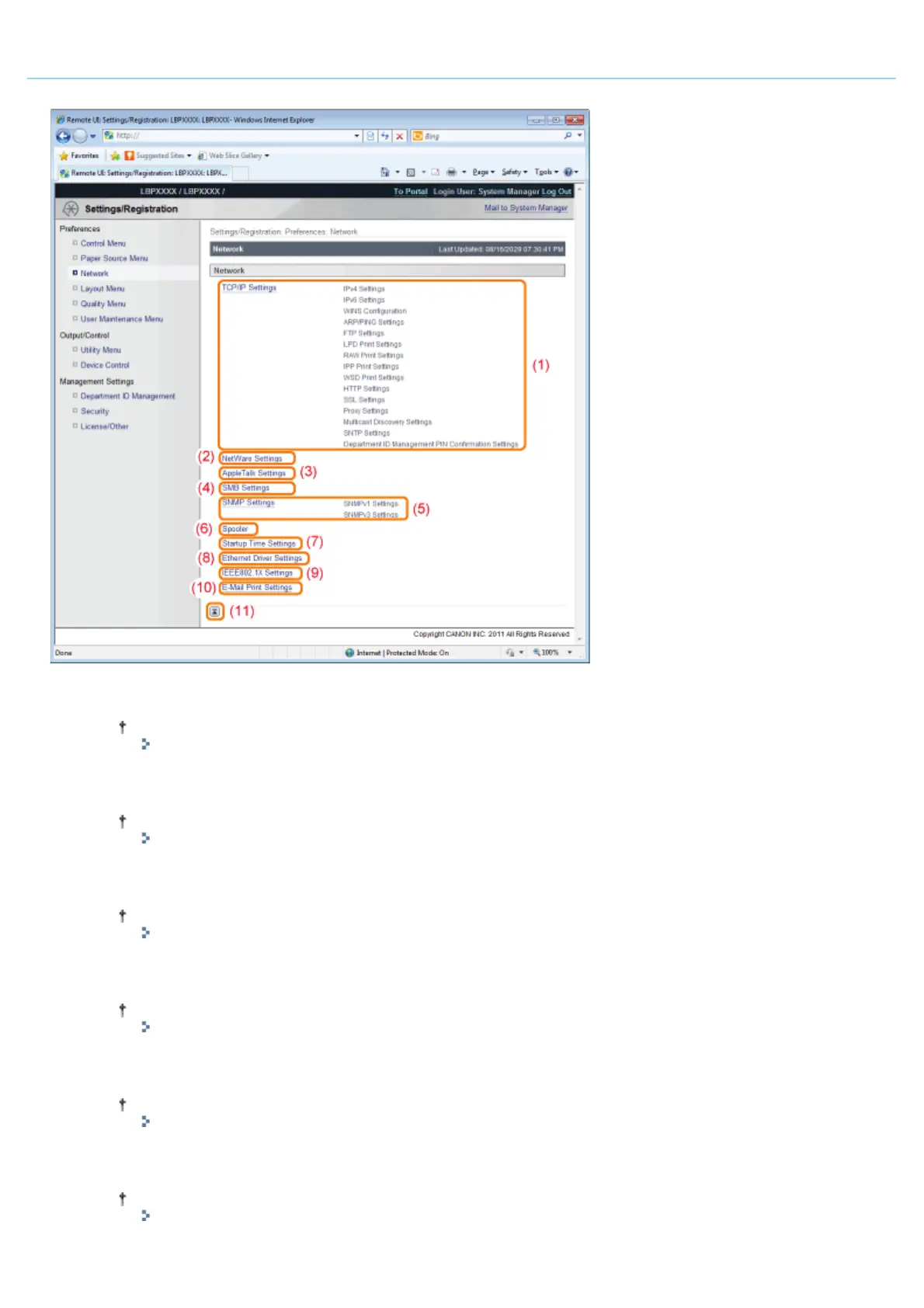Viewport: 924px width, 1308px height.
Task: Click the Refresh arrows icon
Action: click(385, 136)
